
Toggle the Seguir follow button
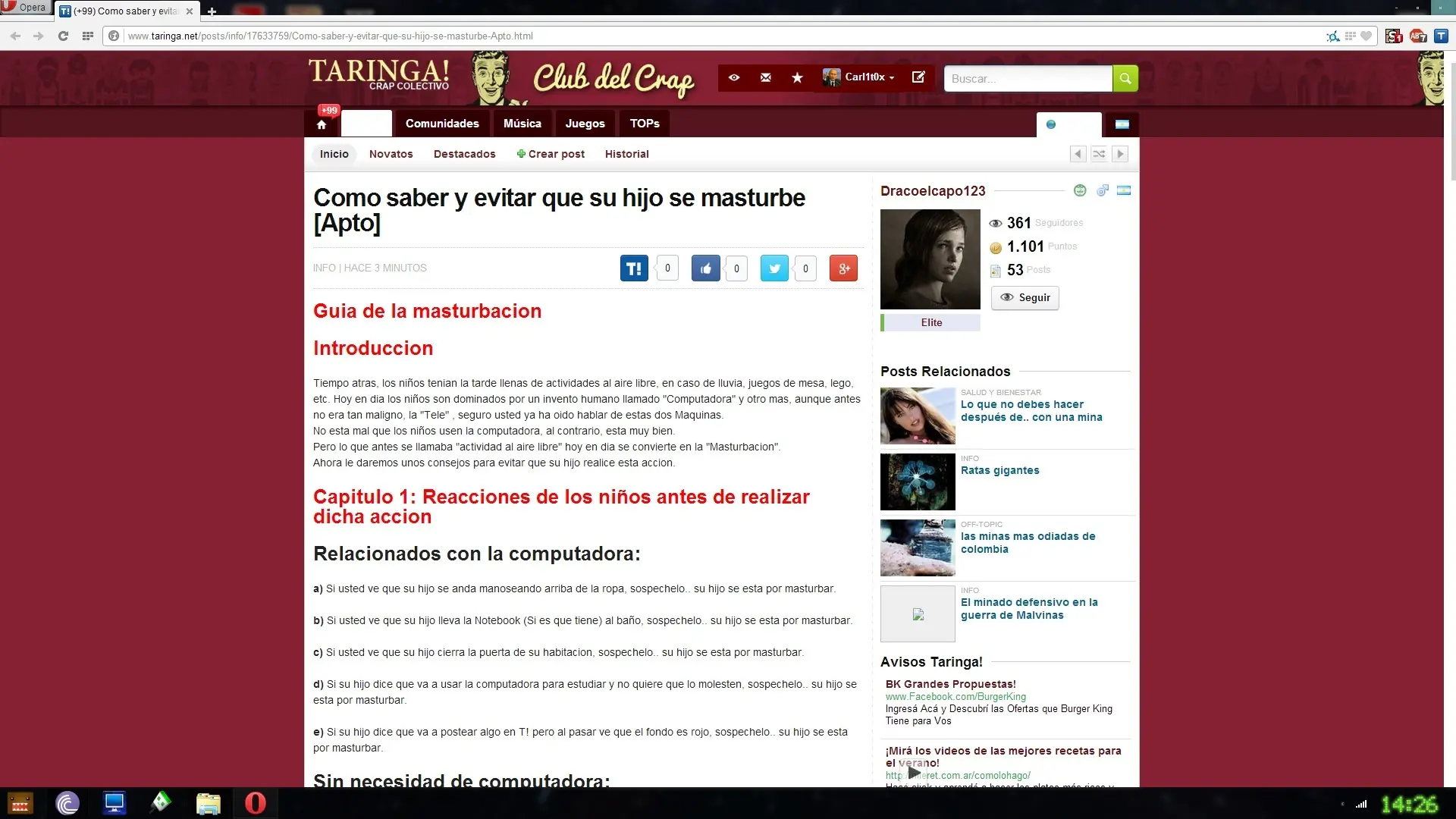[1025, 297]
